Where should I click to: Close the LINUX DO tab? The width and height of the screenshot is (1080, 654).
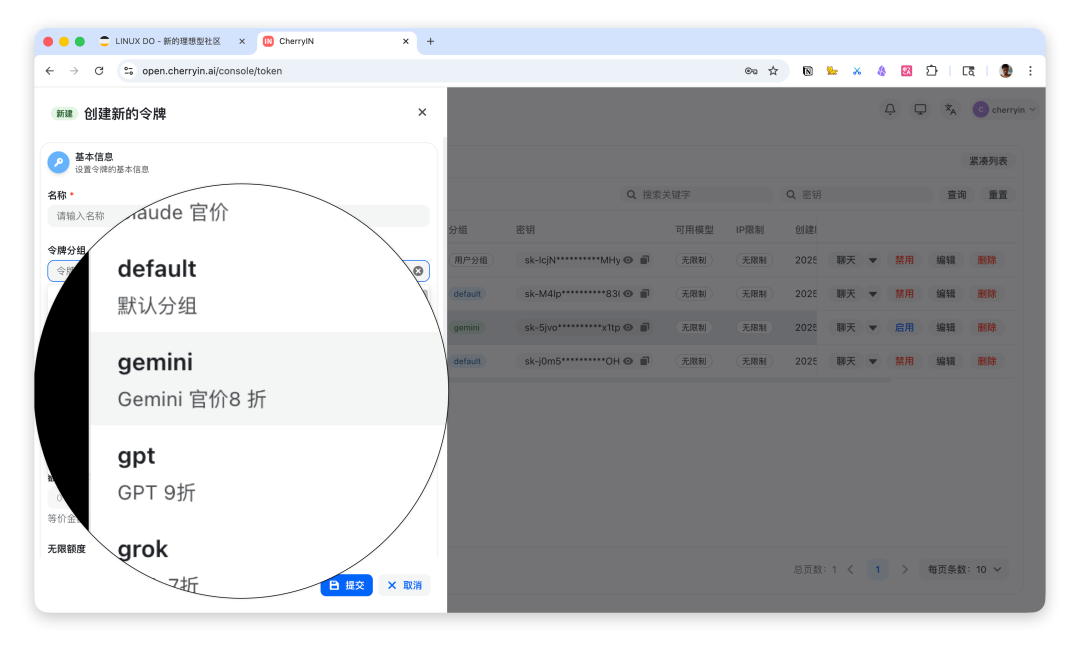(242, 41)
